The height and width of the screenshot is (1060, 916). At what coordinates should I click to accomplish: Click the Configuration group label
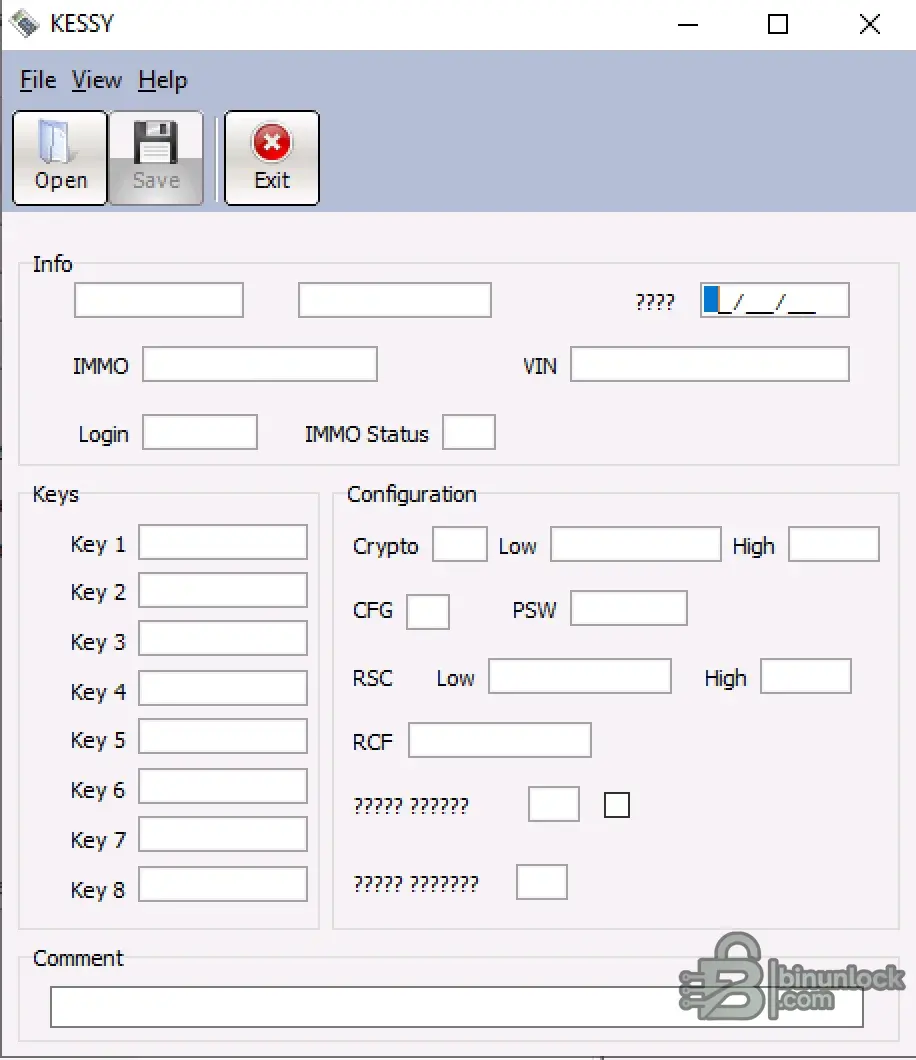pyautogui.click(x=411, y=494)
